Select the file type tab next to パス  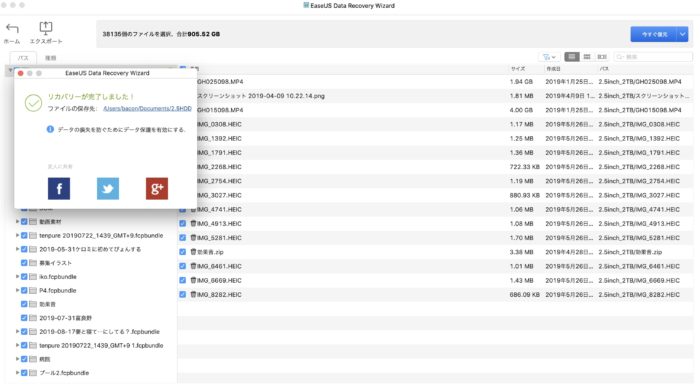tap(50, 58)
